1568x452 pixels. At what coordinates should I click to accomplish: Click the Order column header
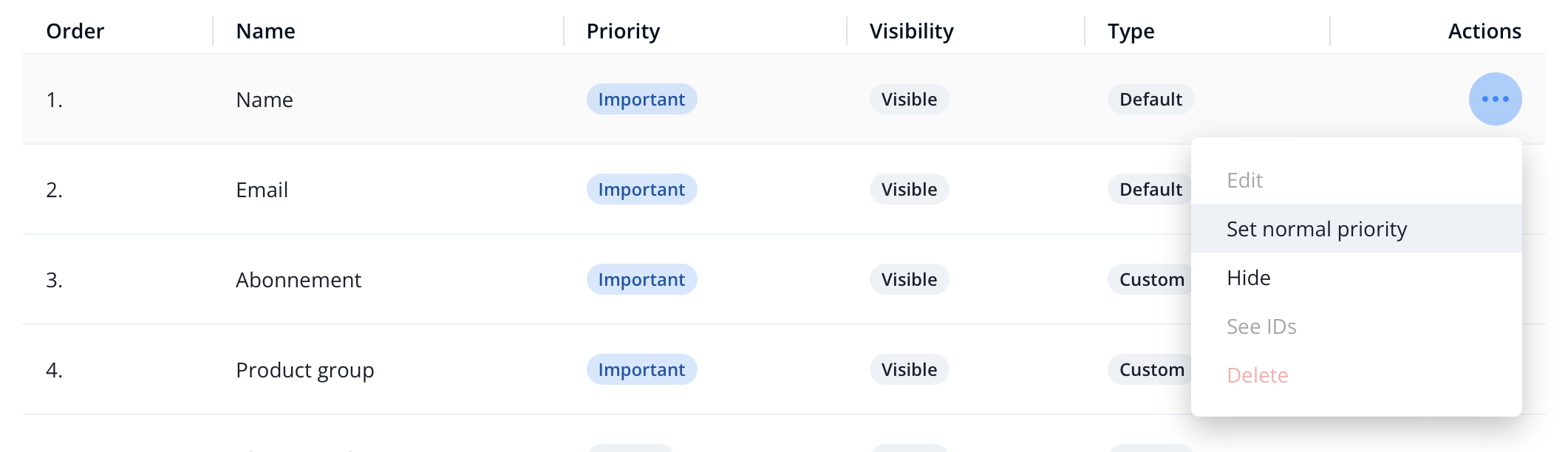pyautogui.click(x=75, y=31)
